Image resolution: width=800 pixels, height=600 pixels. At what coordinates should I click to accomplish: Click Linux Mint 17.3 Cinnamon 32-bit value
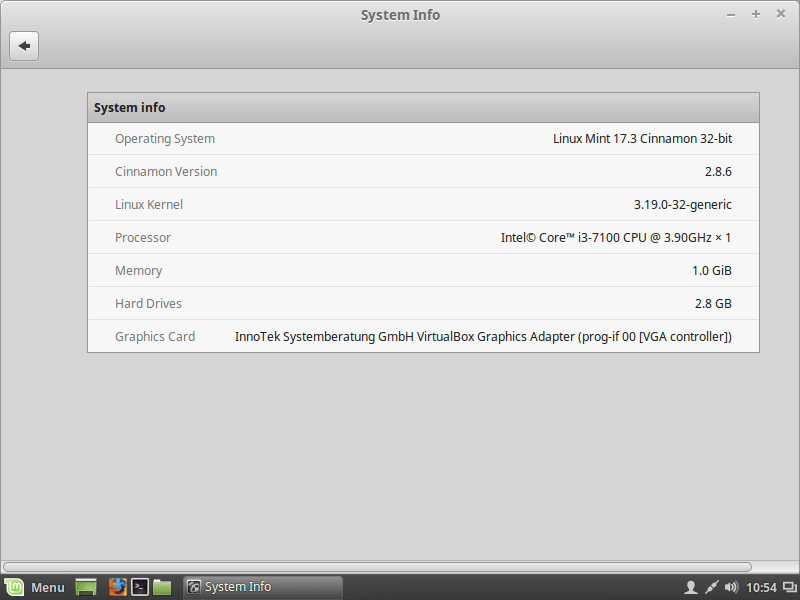coord(642,139)
